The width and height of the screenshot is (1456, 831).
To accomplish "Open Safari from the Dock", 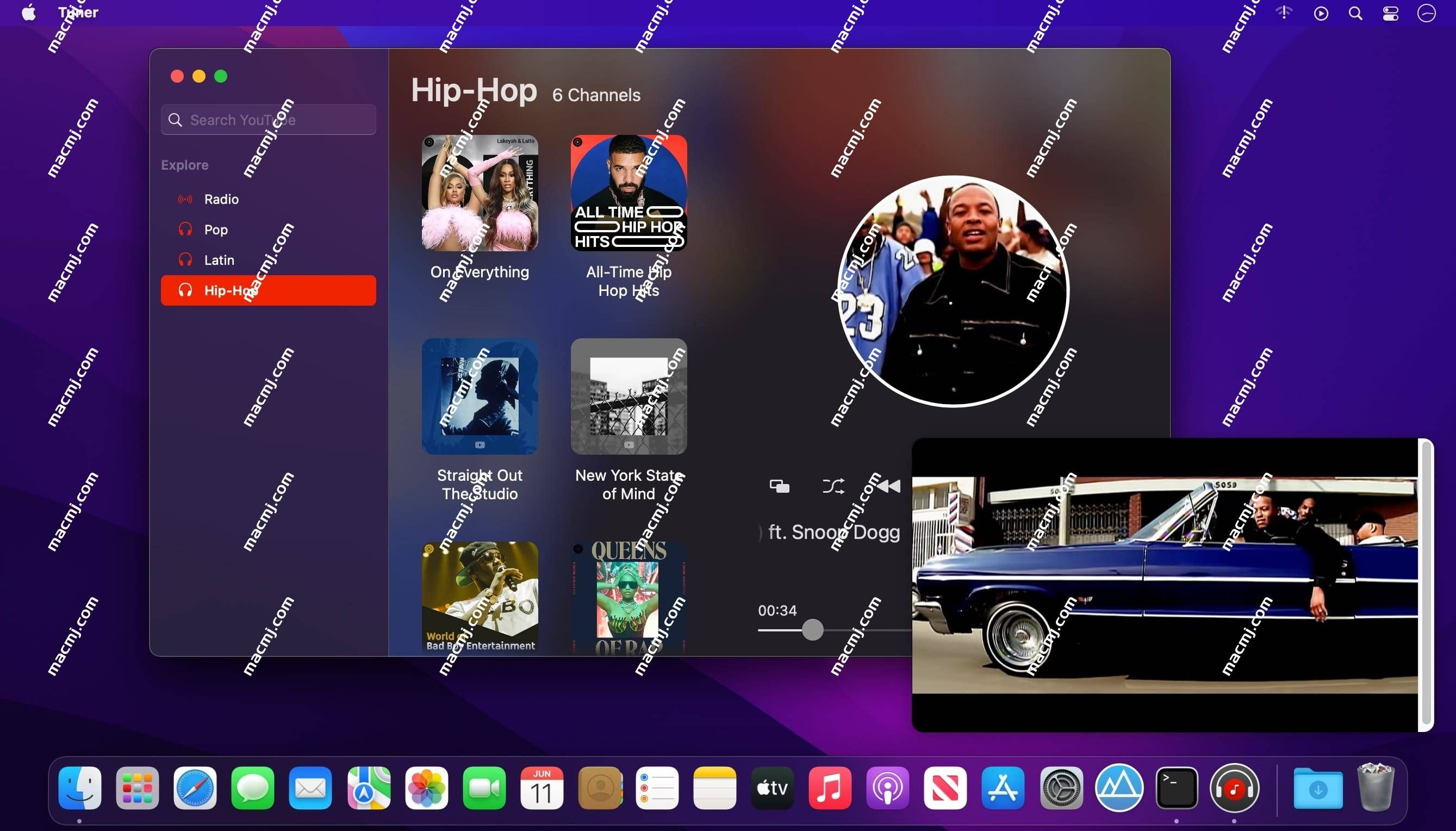I will (x=195, y=787).
